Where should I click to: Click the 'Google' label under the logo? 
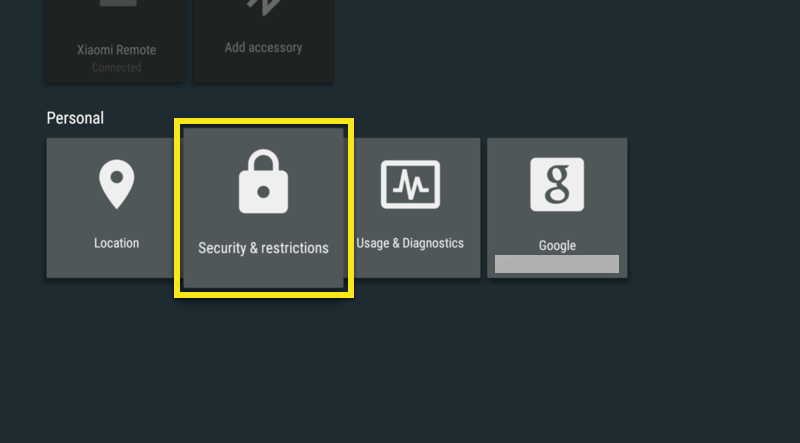pyautogui.click(x=557, y=245)
